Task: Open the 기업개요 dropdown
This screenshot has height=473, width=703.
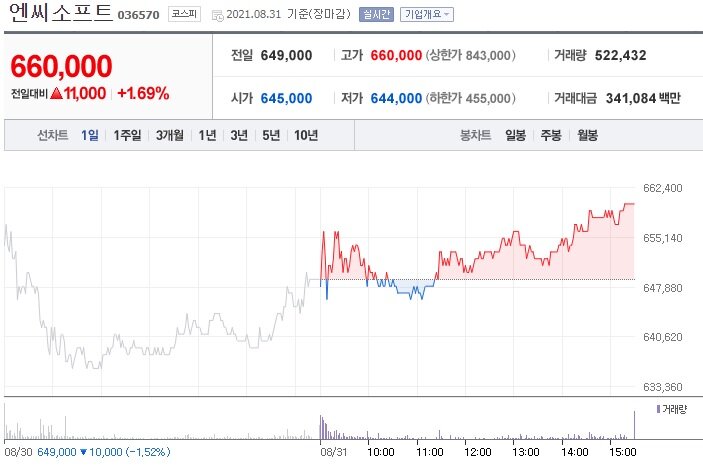Action: (426, 15)
